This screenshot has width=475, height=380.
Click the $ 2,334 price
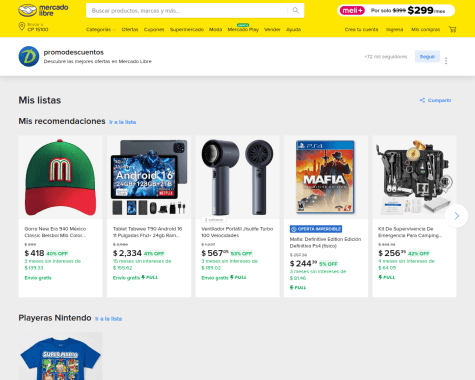pyautogui.click(x=127, y=253)
